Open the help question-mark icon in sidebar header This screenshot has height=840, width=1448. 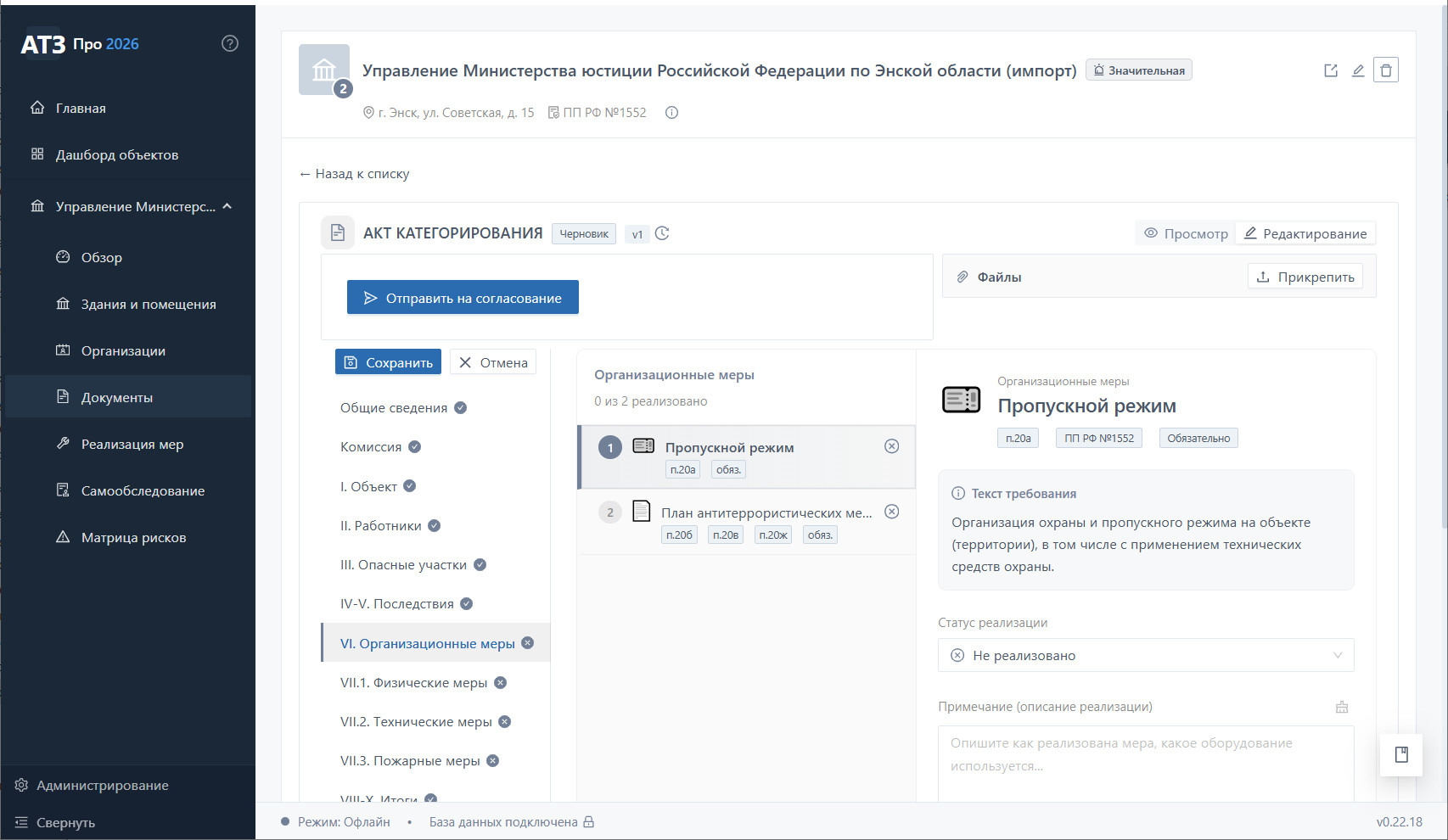point(230,43)
